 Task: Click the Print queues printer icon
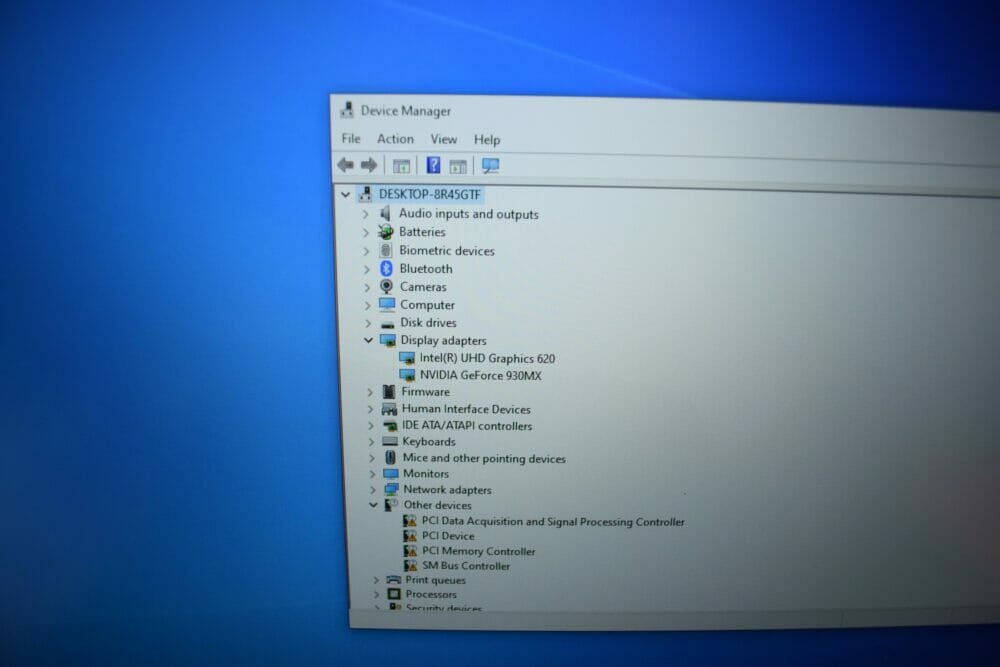pos(393,580)
